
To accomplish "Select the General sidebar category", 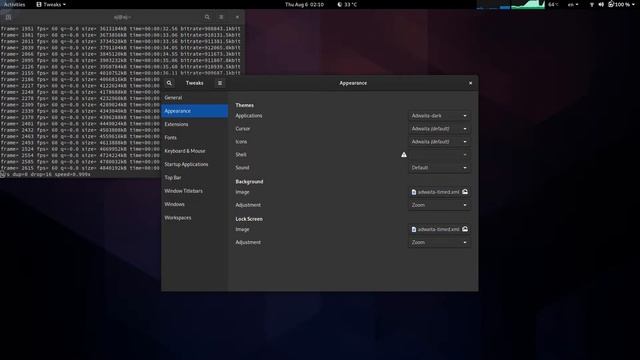I will [x=195, y=98].
